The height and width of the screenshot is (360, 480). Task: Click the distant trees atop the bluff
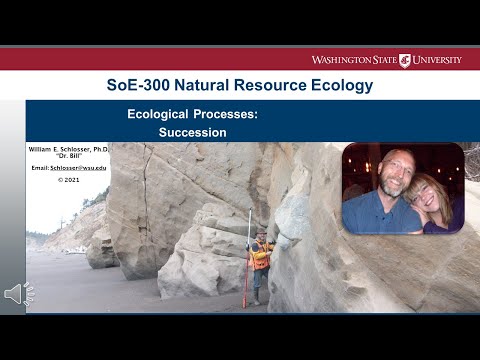97,198
